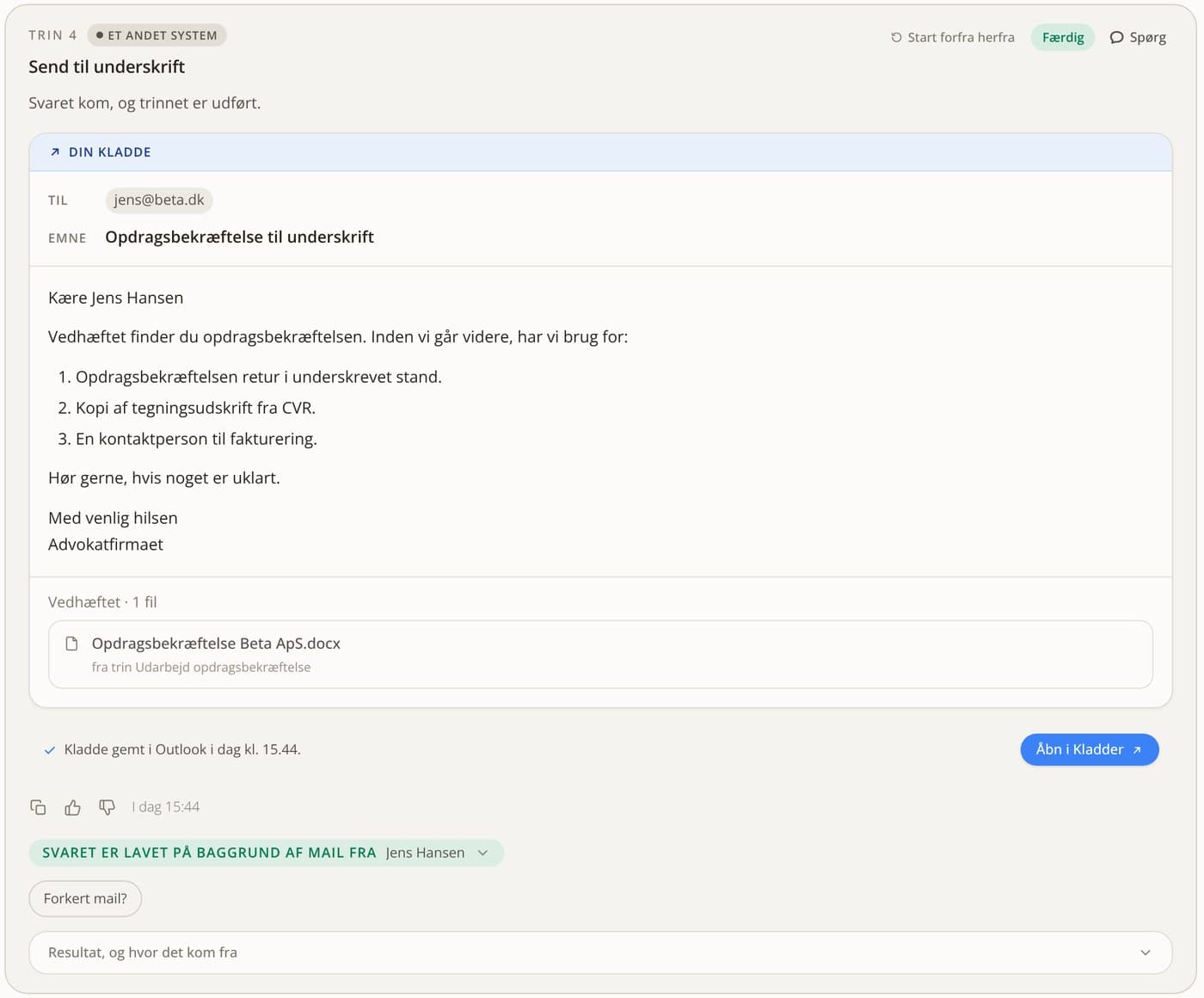Click the arrow icon beside DIN KLADDE
This screenshot has height=998, width=1204.
pos(55,152)
